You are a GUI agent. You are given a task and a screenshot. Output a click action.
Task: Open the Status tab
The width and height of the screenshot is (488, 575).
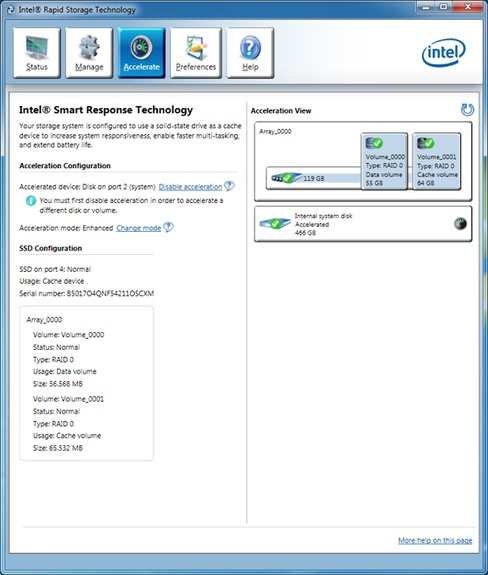pos(37,53)
